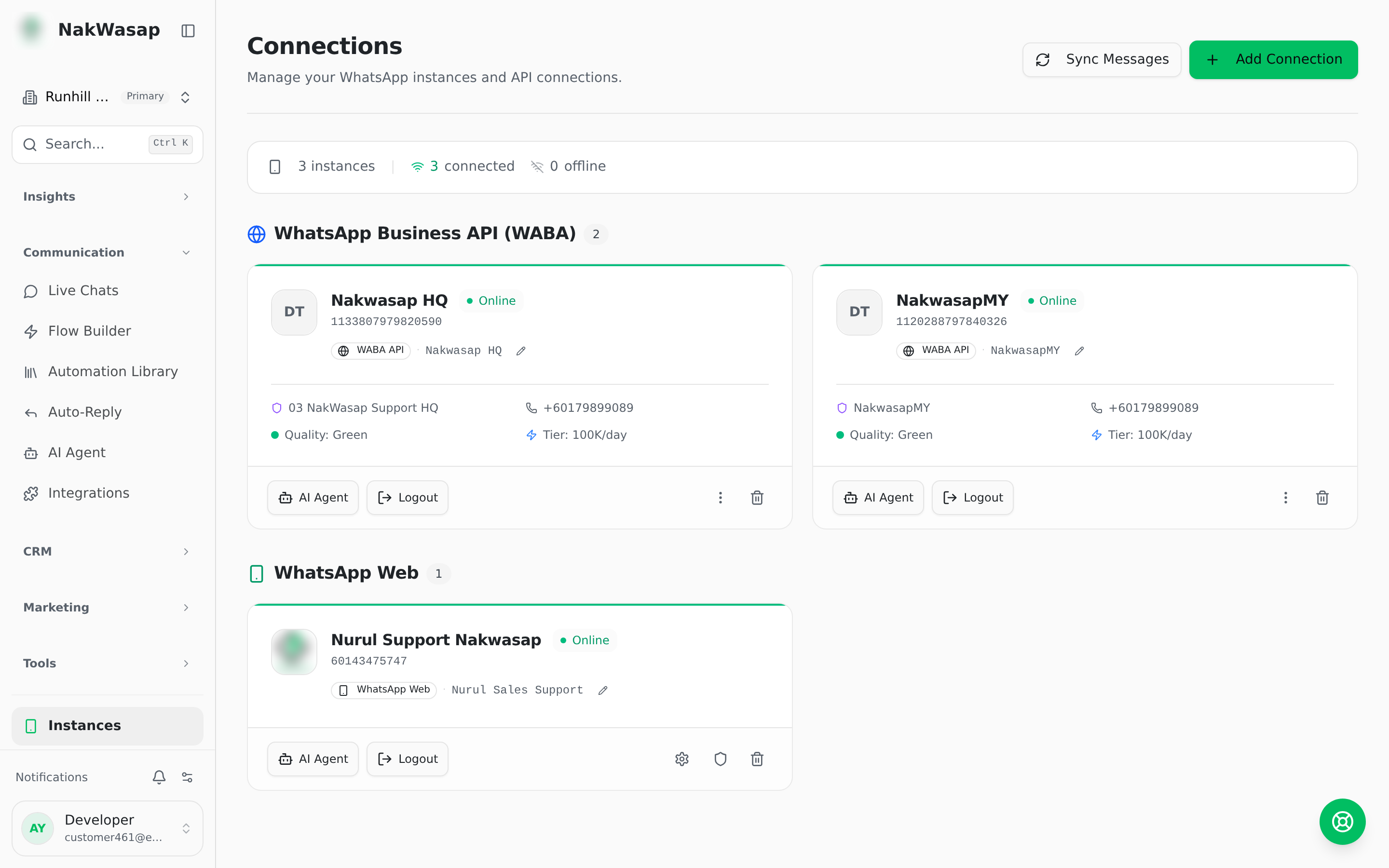Screen dimensions: 1389x868
Task: Open AI Agent for Nurul Support Nakwasap
Action: coord(313,759)
